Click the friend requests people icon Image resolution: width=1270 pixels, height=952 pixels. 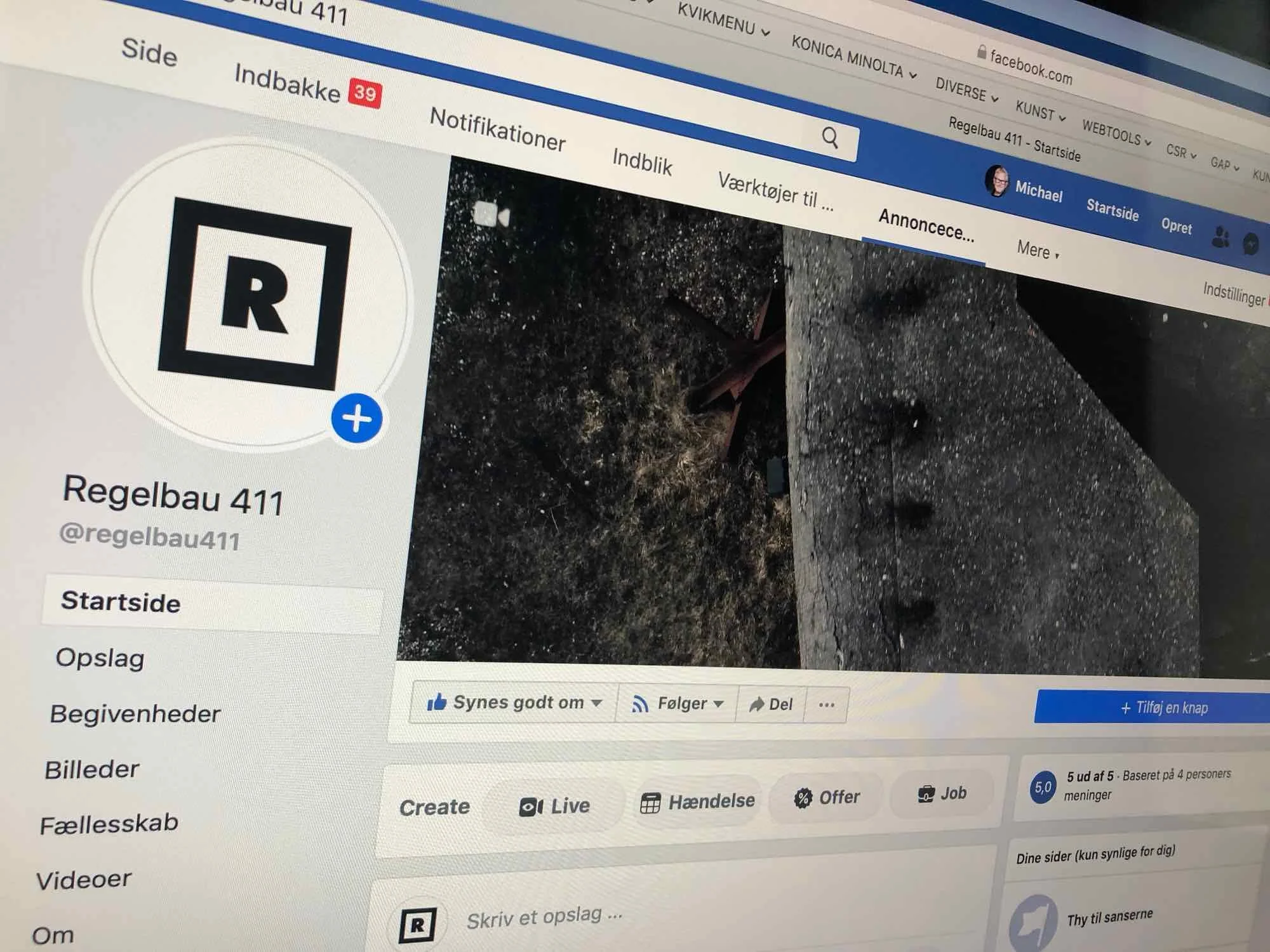click(x=1220, y=238)
